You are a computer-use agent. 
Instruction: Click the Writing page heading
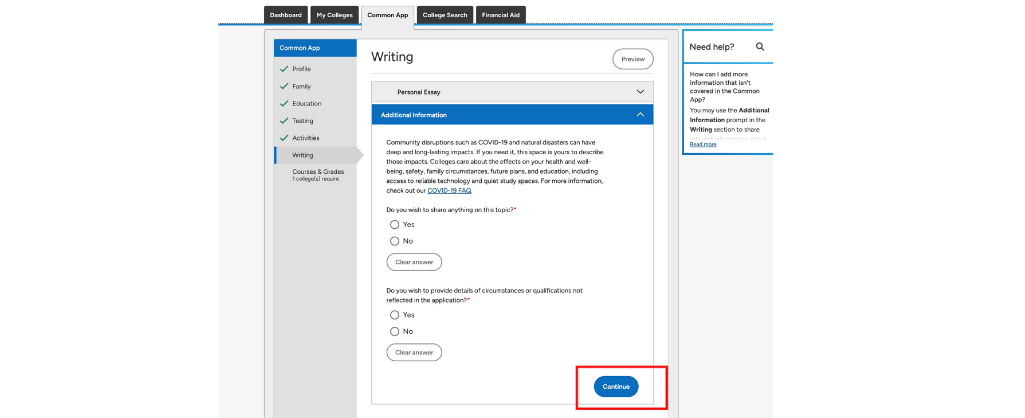[x=392, y=58]
